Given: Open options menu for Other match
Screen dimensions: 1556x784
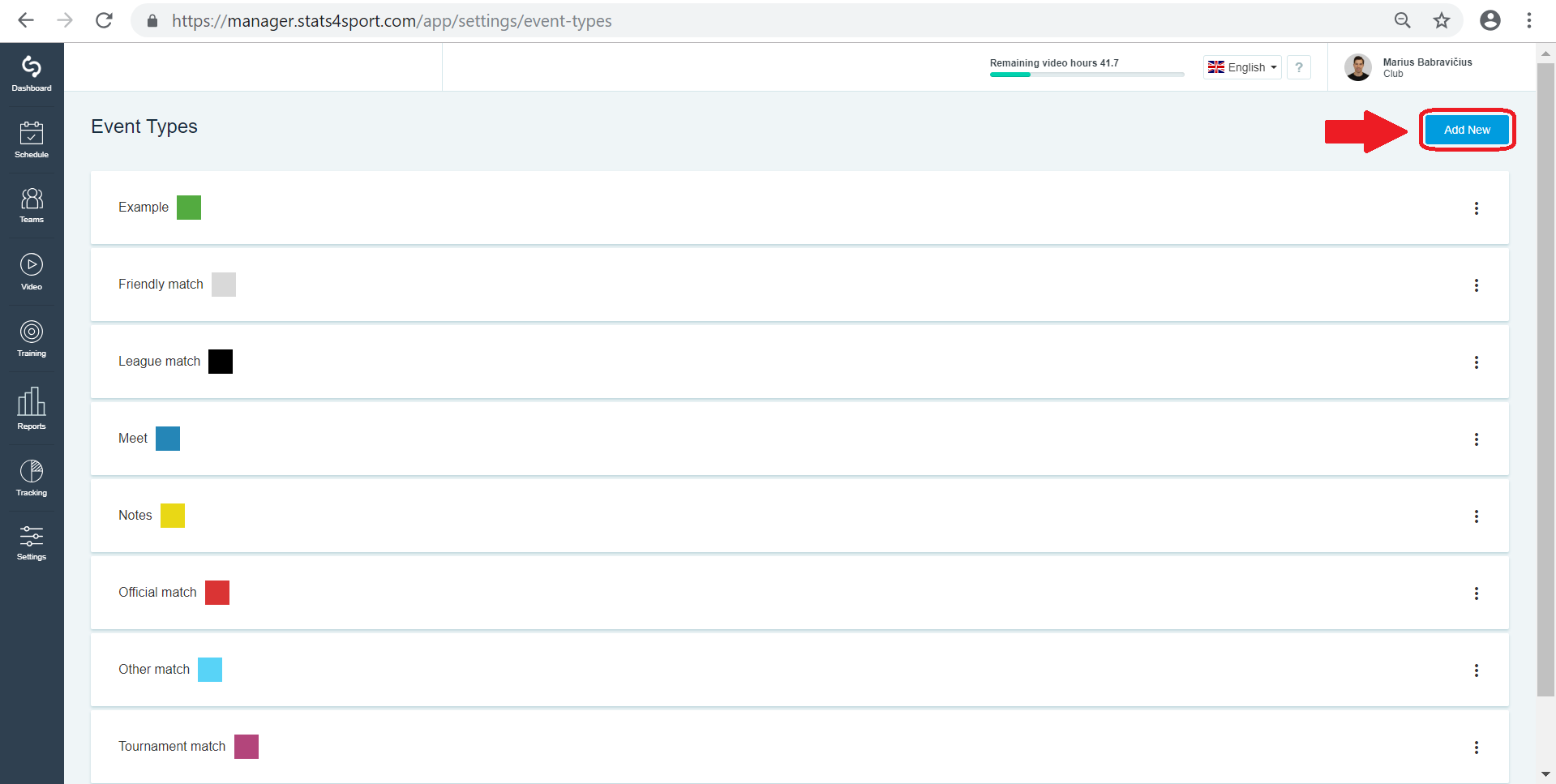Looking at the screenshot, I should click(1477, 670).
